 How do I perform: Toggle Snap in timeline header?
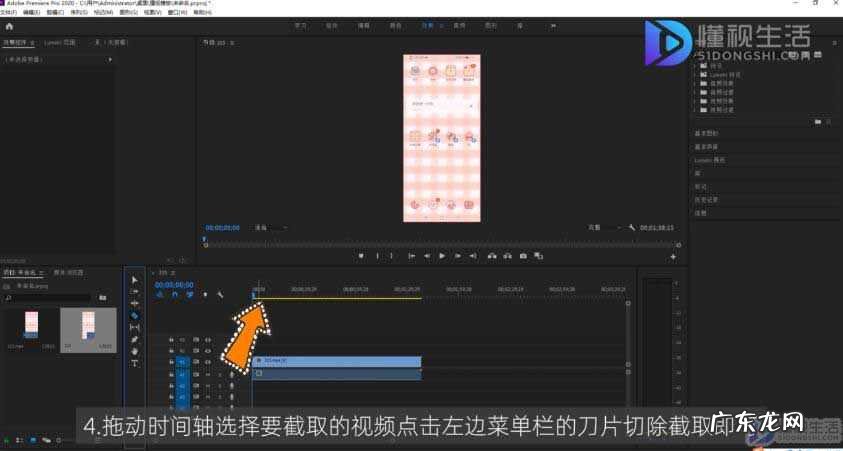175,295
